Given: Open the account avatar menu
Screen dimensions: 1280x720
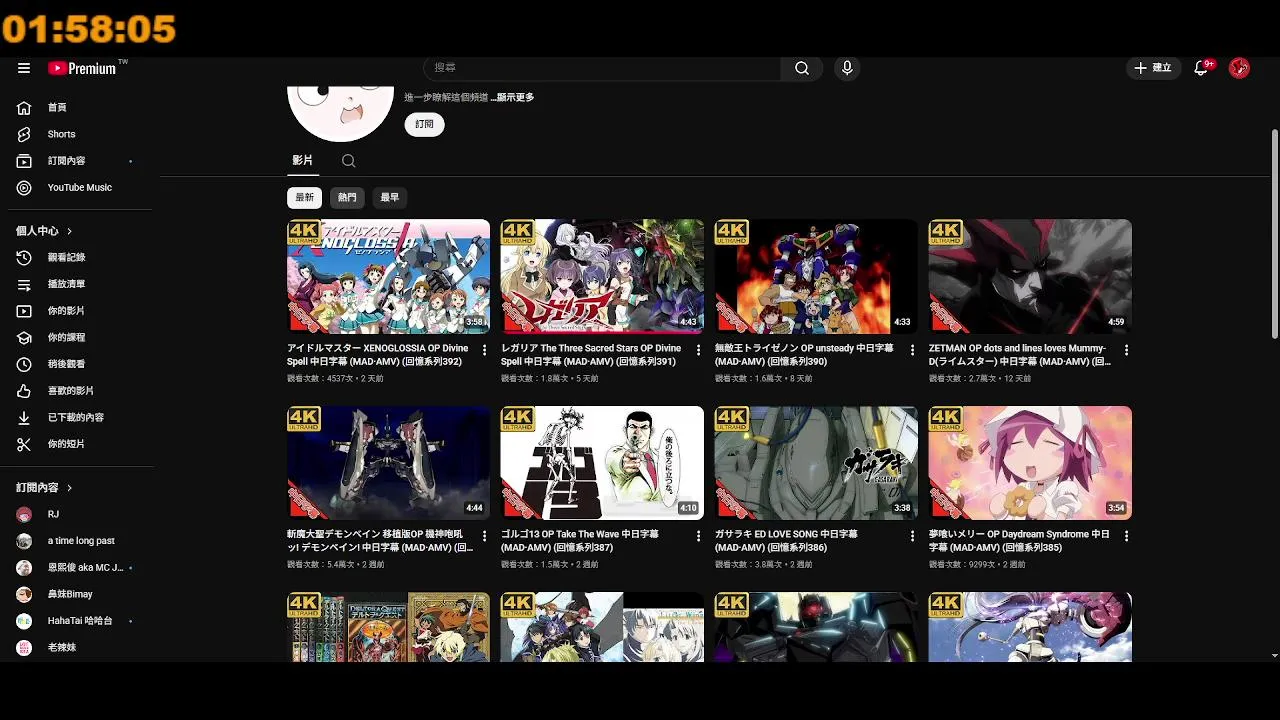Looking at the screenshot, I should pyautogui.click(x=1239, y=68).
